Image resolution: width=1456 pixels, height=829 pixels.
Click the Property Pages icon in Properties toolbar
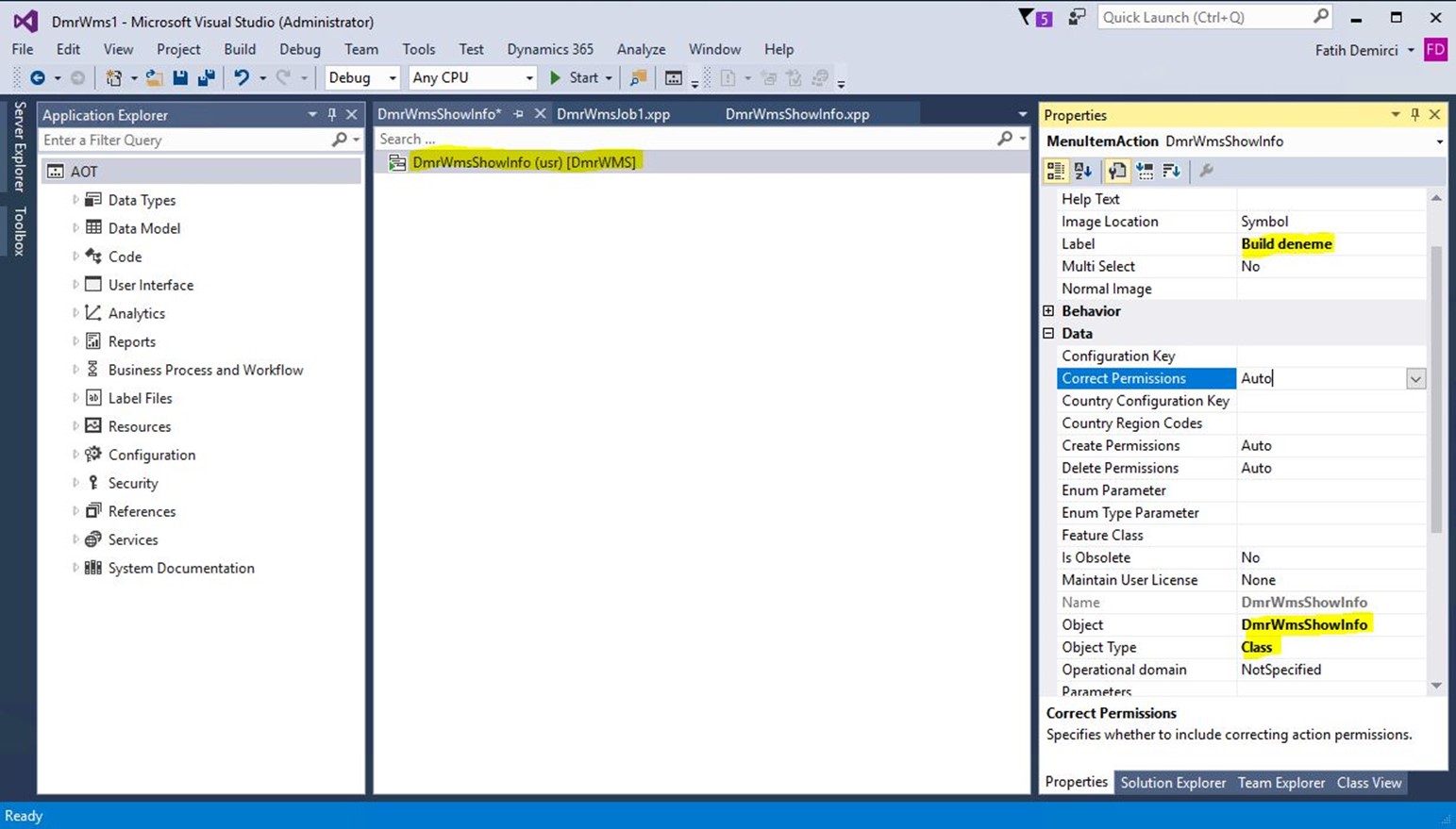1116,171
